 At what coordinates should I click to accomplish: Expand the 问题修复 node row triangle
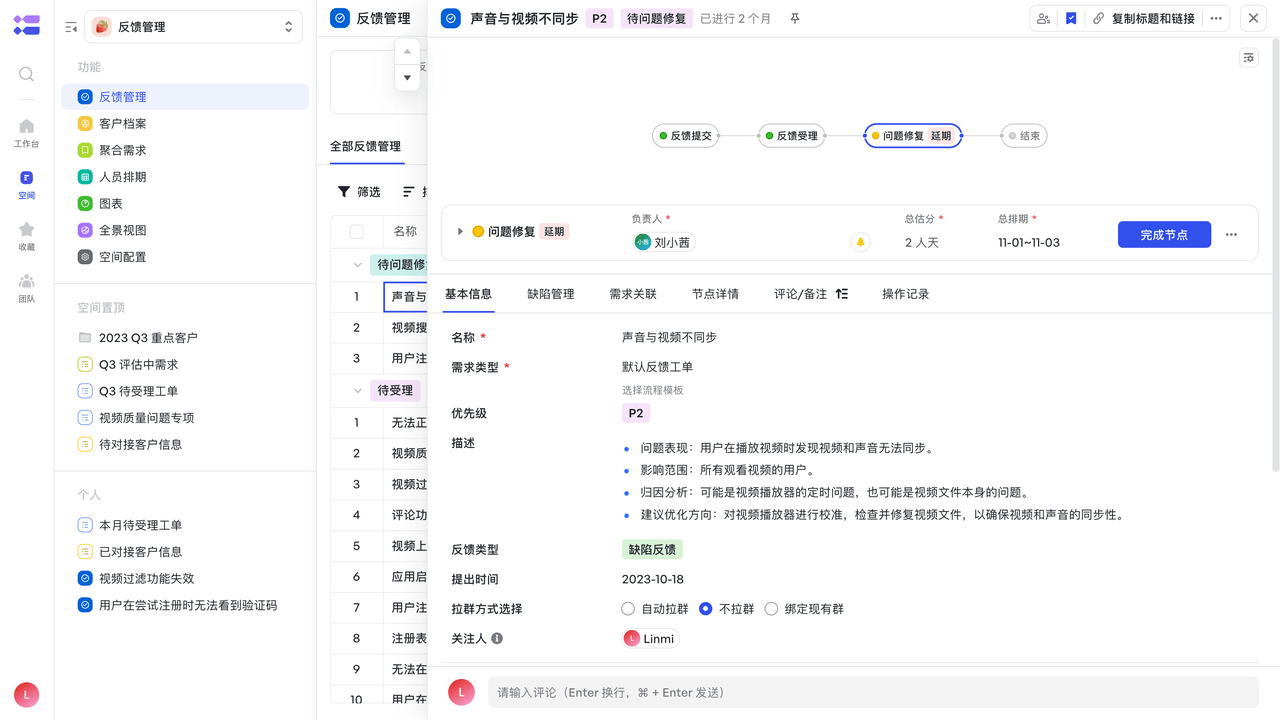pyautogui.click(x=460, y=232)
